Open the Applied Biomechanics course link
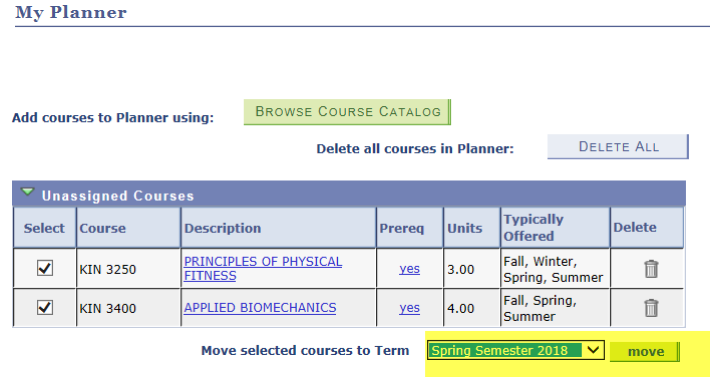 pos(260,308)
